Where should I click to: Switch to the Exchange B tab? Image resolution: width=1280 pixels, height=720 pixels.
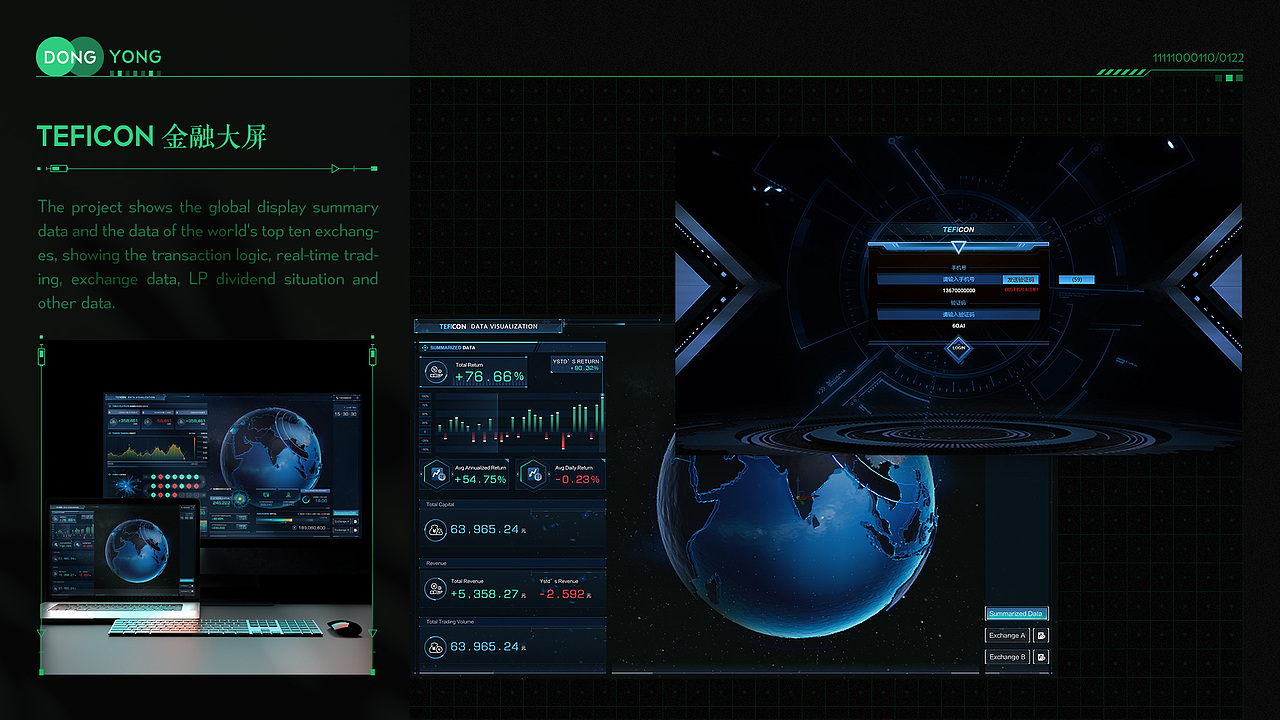tap(1007, 657)
